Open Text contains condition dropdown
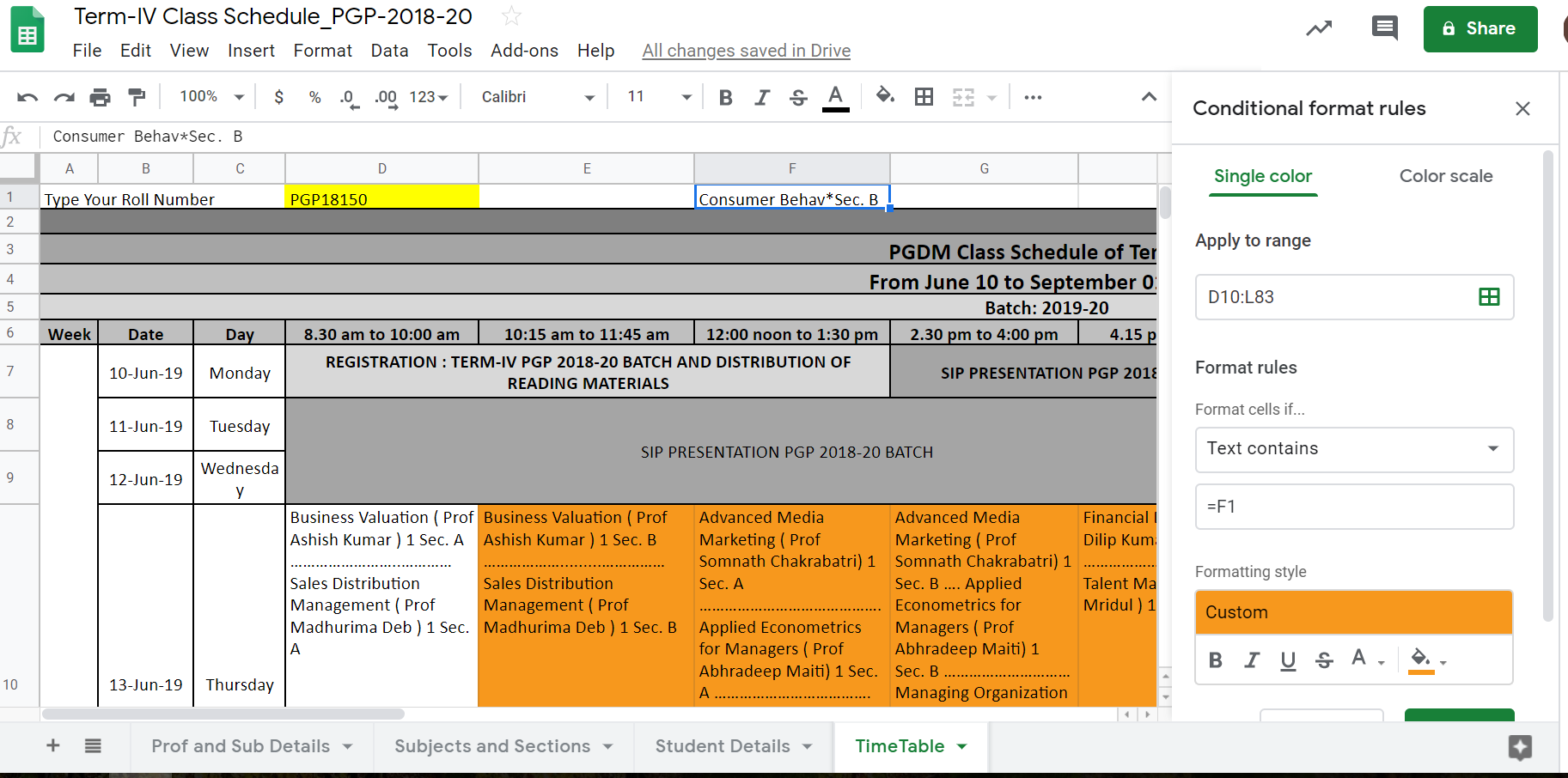The width and height of the screenshot is (1568, 778). [x=1354, y=449]
